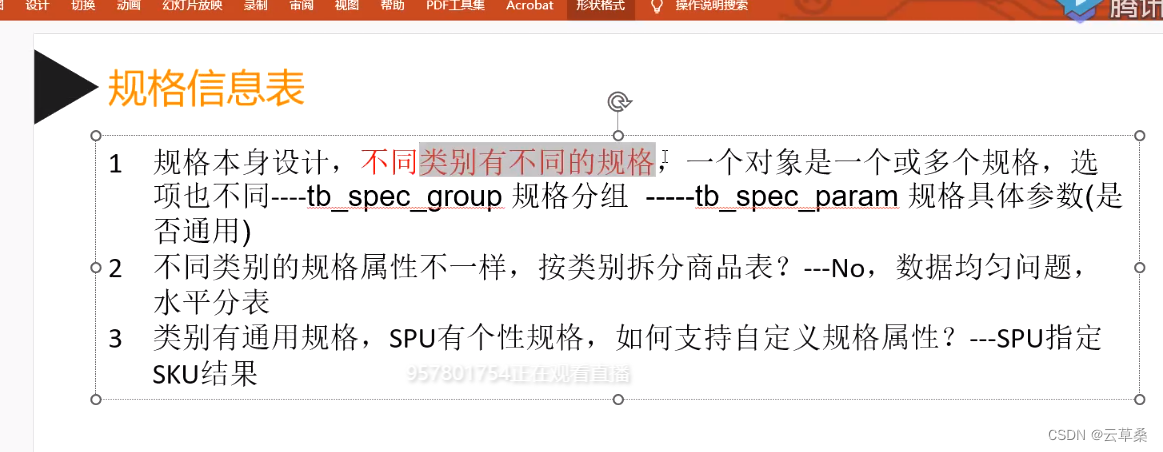1163x452 pixels.
Task: Click the rotation handle above the text box
Action: [619, 102]
